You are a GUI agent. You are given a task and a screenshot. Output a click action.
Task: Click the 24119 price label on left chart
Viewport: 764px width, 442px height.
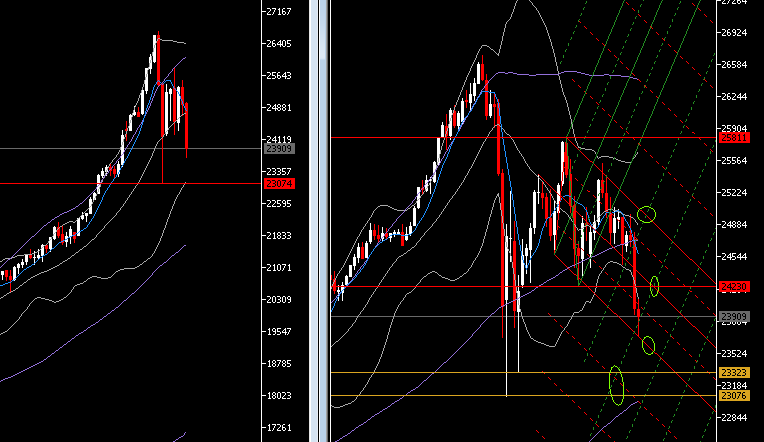278,139
